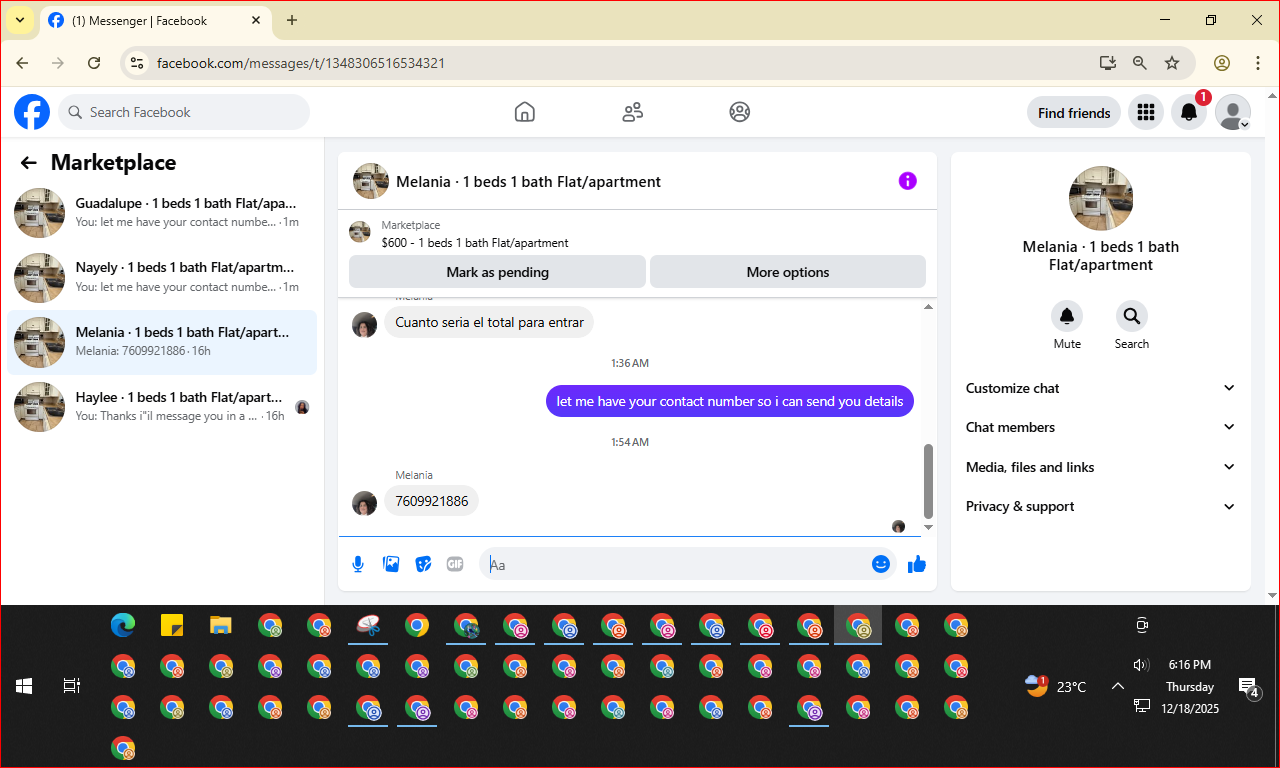Open File Explorer from the taskbar
The height and width of the screenshot is (768, 1280).
pos(221,626)
